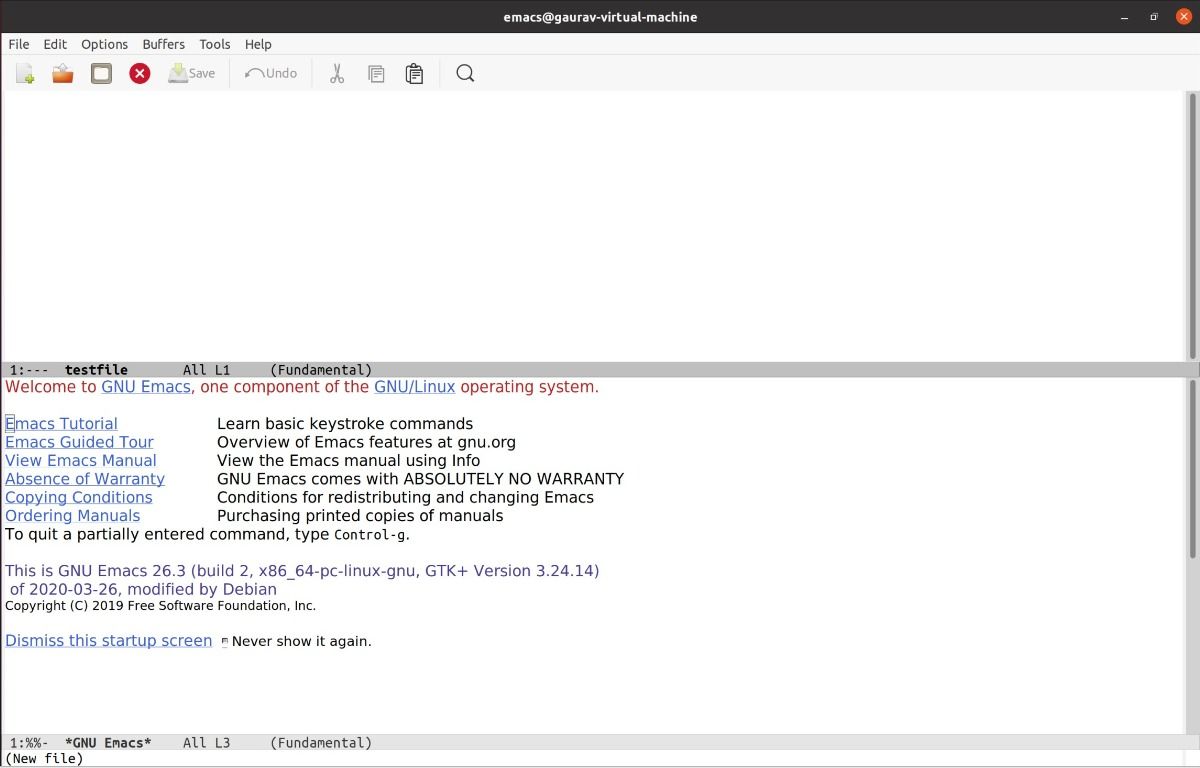Open the Edit menu
Viewport: 1200px width, 768px height.
click(x=55, y=44)
